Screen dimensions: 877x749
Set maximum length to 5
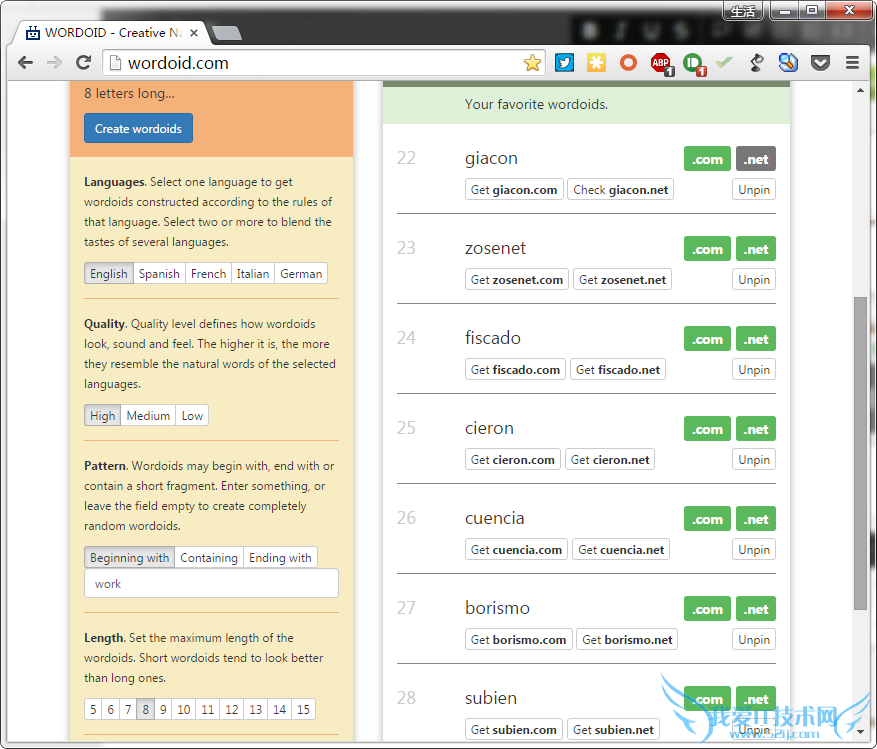tap(93, 709)
